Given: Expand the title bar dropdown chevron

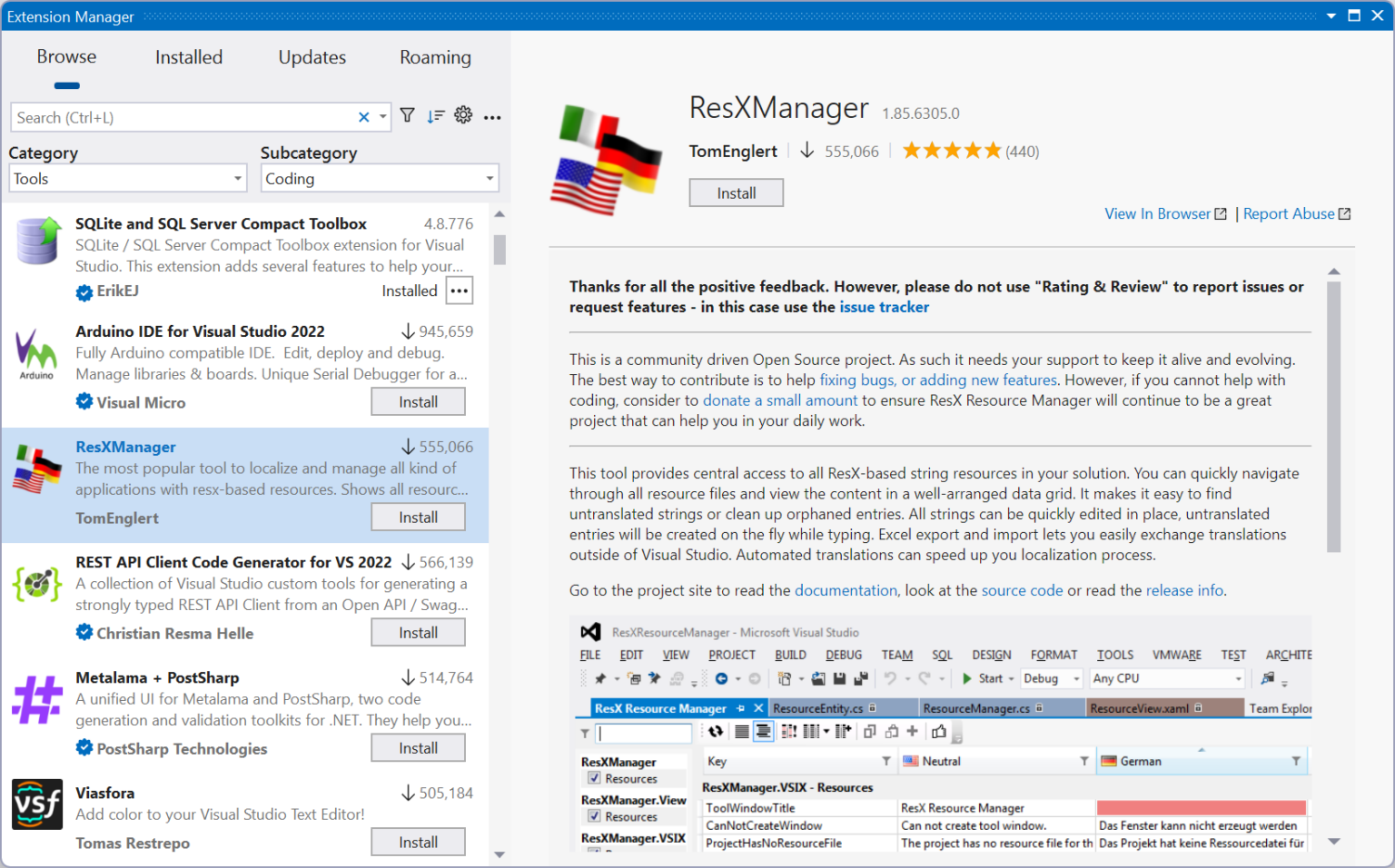Looking at the screenshot, I should (x=1331, y=15).
